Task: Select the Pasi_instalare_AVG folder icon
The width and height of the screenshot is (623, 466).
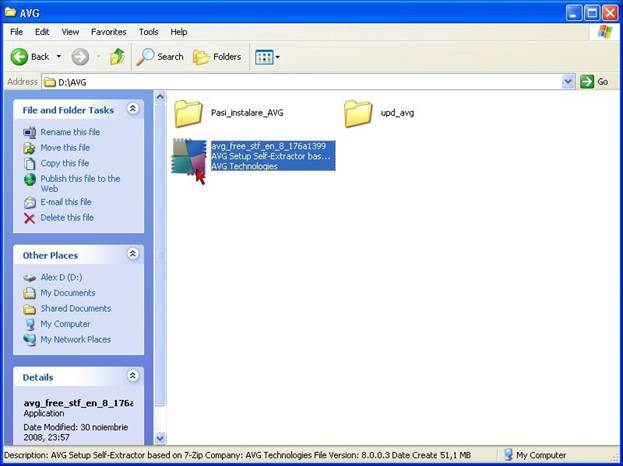Action: (188, 114)
